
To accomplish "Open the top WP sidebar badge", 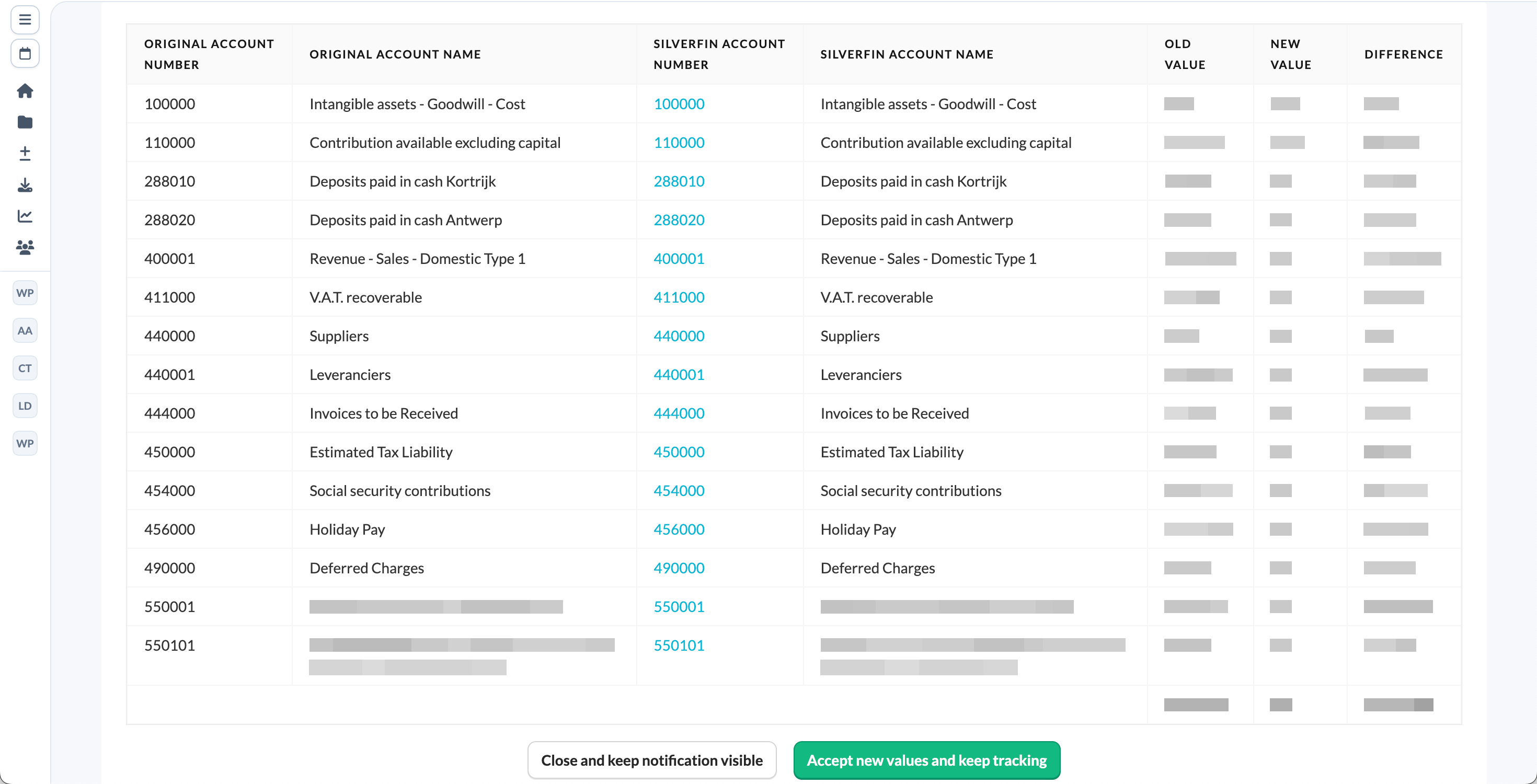I will 25,293.
